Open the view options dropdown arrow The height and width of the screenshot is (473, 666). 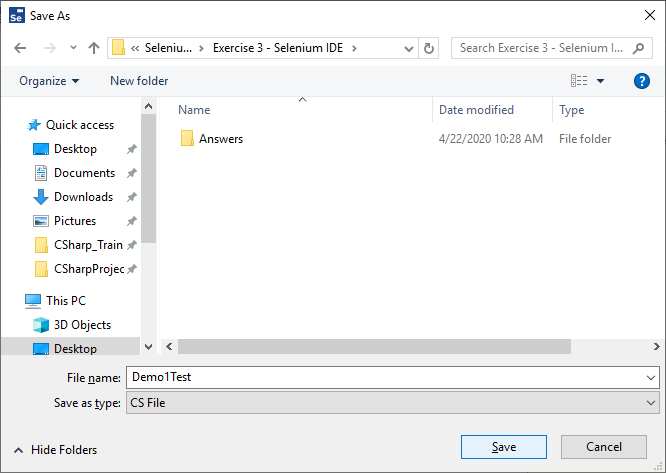pos(600,81)
